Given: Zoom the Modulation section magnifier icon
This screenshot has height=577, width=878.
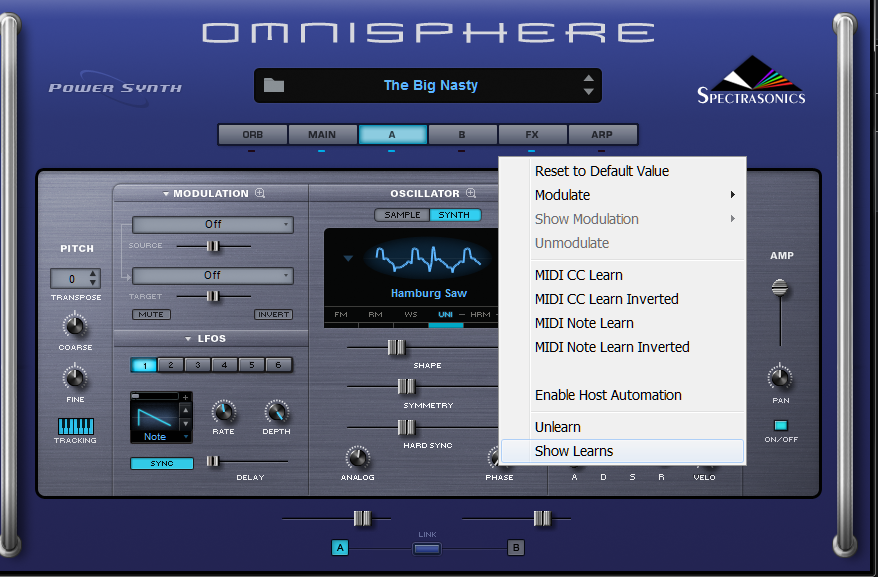Looking at the screenshot, I should [260, 193].
